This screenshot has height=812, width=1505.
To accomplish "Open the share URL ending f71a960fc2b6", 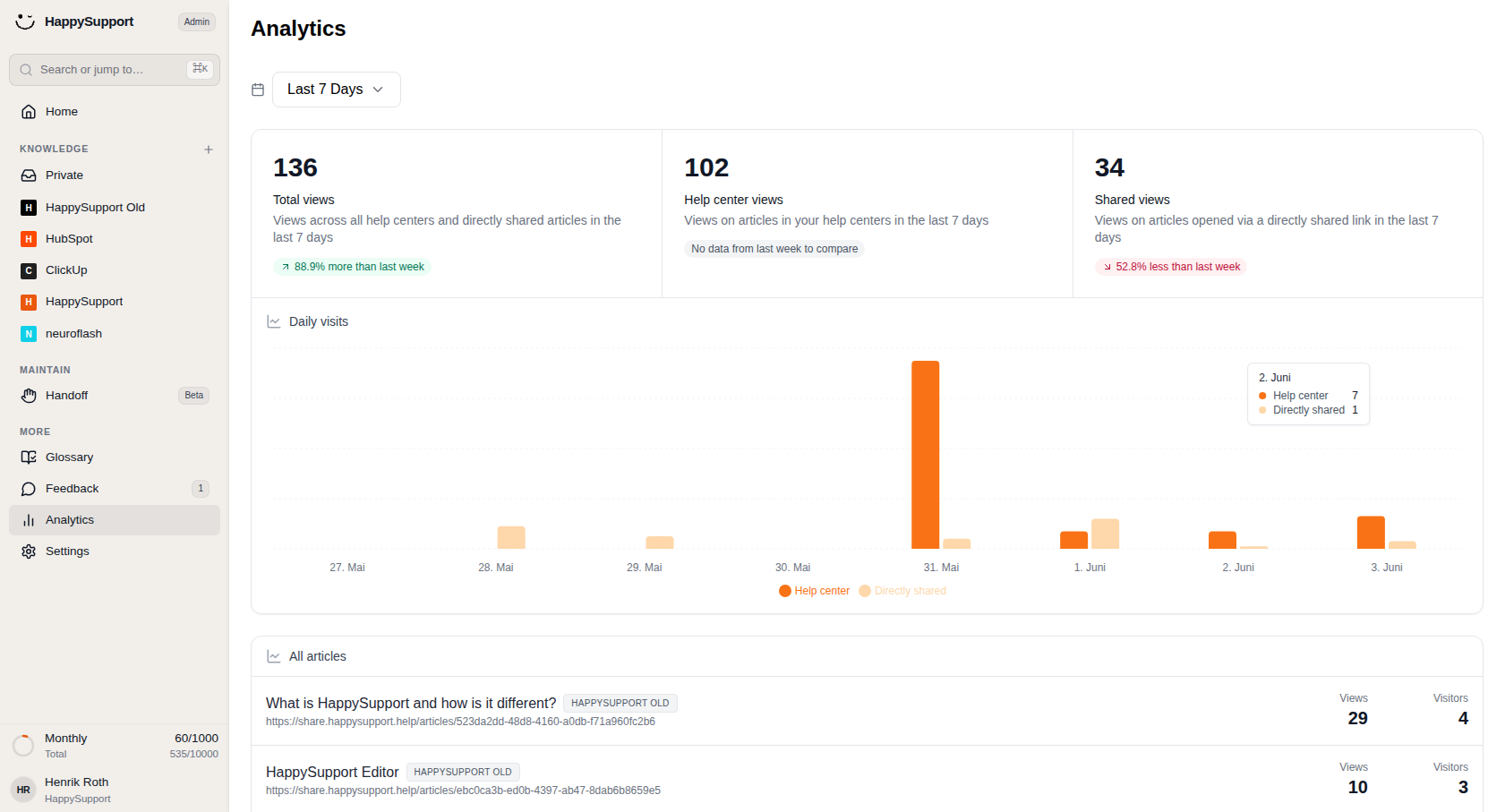I will (460, 722).
